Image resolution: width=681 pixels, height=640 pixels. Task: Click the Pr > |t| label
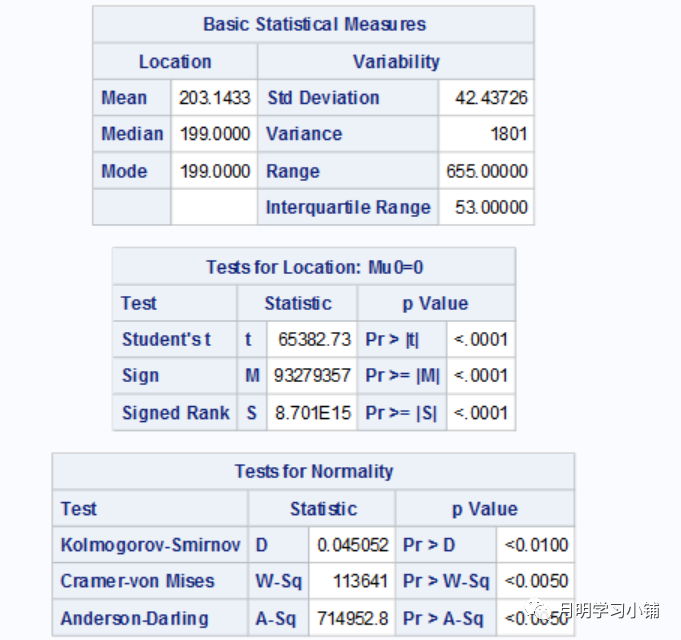click(392, 339)
